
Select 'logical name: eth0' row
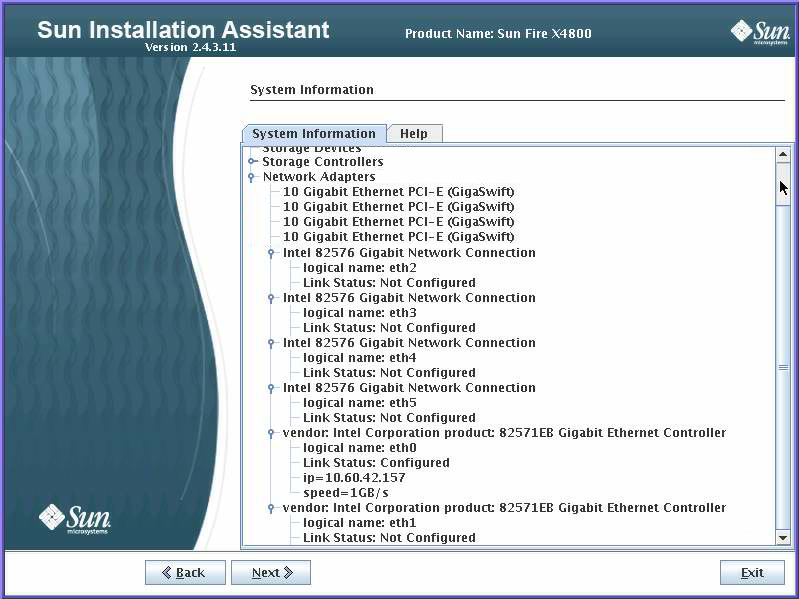pyautogui.click(x=360, y=448)
